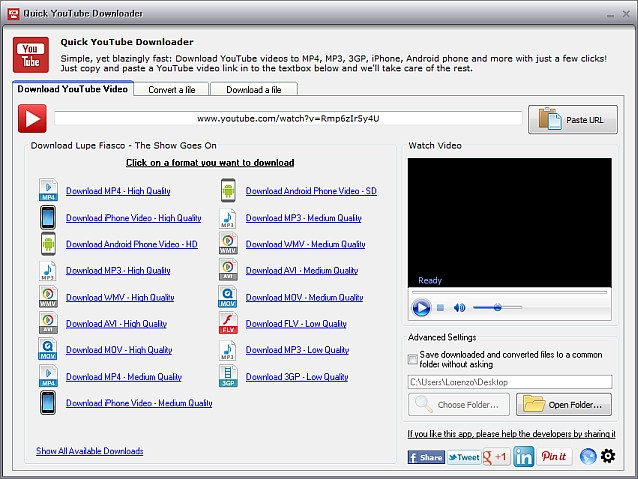This screenshot has width=638, height=479.
Task: Click Download AVI - High Quality link
Action: click(116, 324)
